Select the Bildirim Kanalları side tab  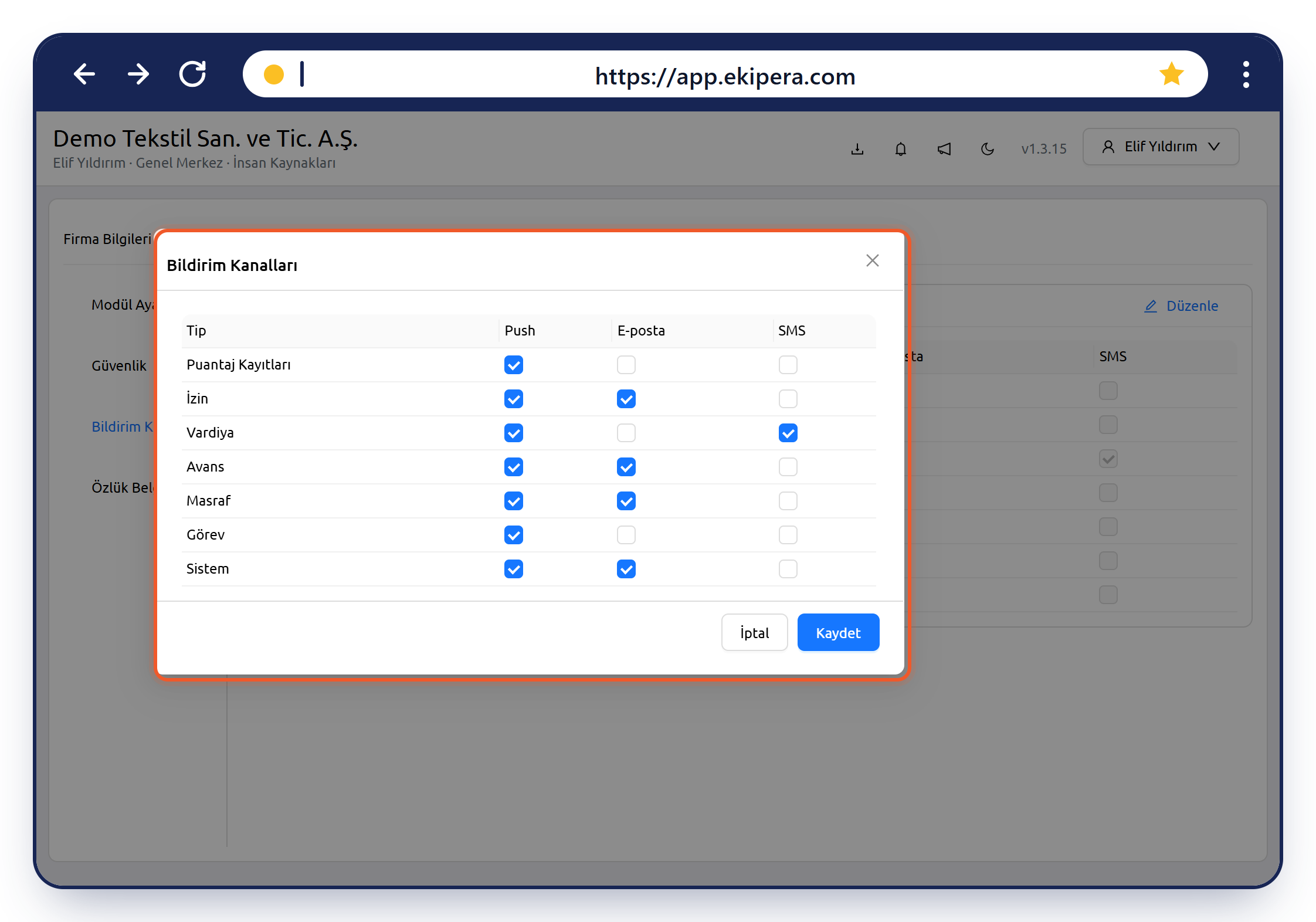pyautogui.click(x=122, y=427)
